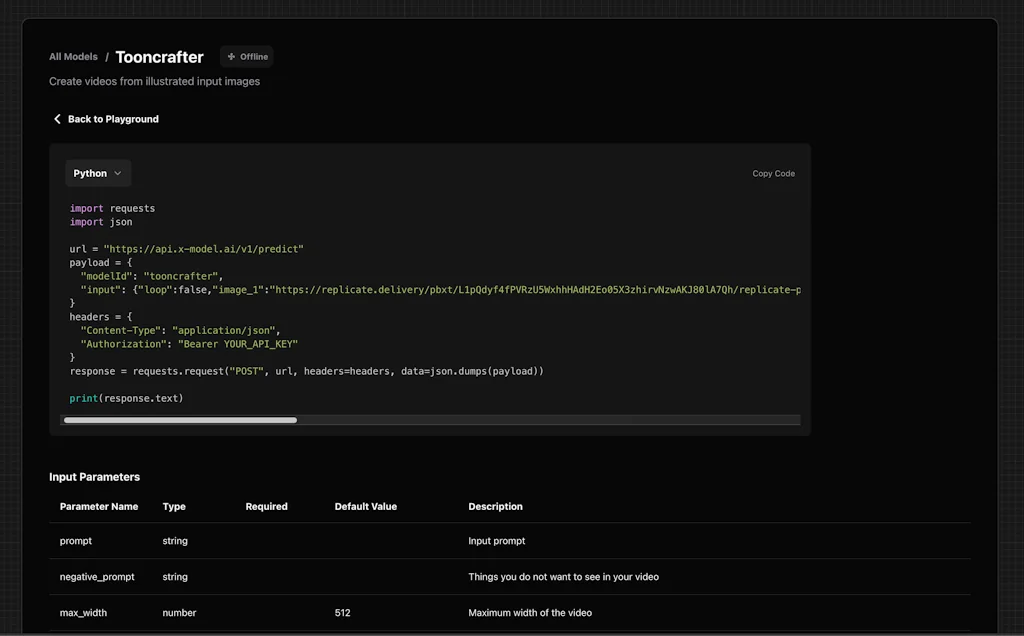Screen dimensions: 1024x636
Task: Select the negative_prompt parameter row
Action: [97, 577]
